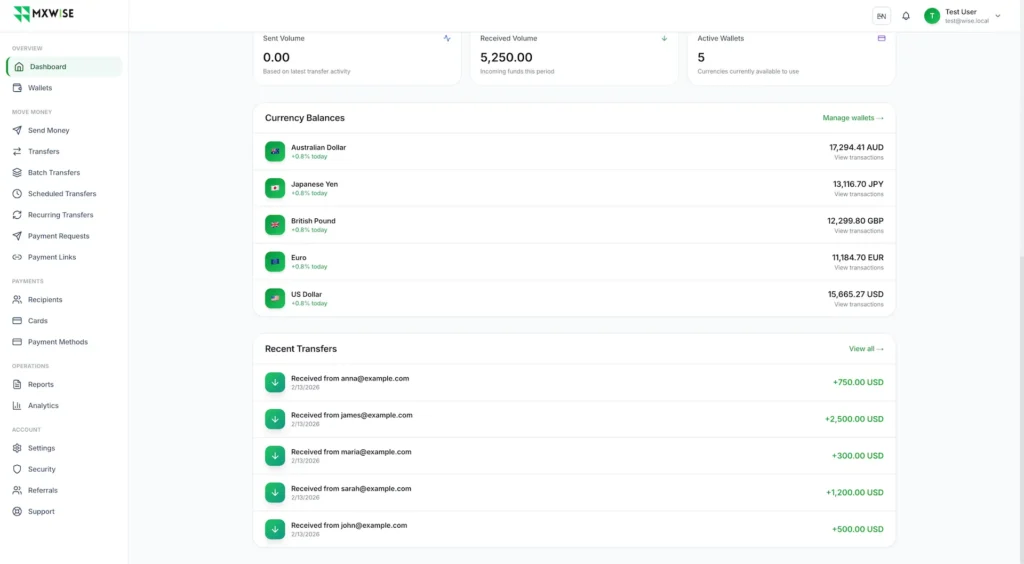
Task: Click the Euro row name text
Action: (x=298, y=258)
